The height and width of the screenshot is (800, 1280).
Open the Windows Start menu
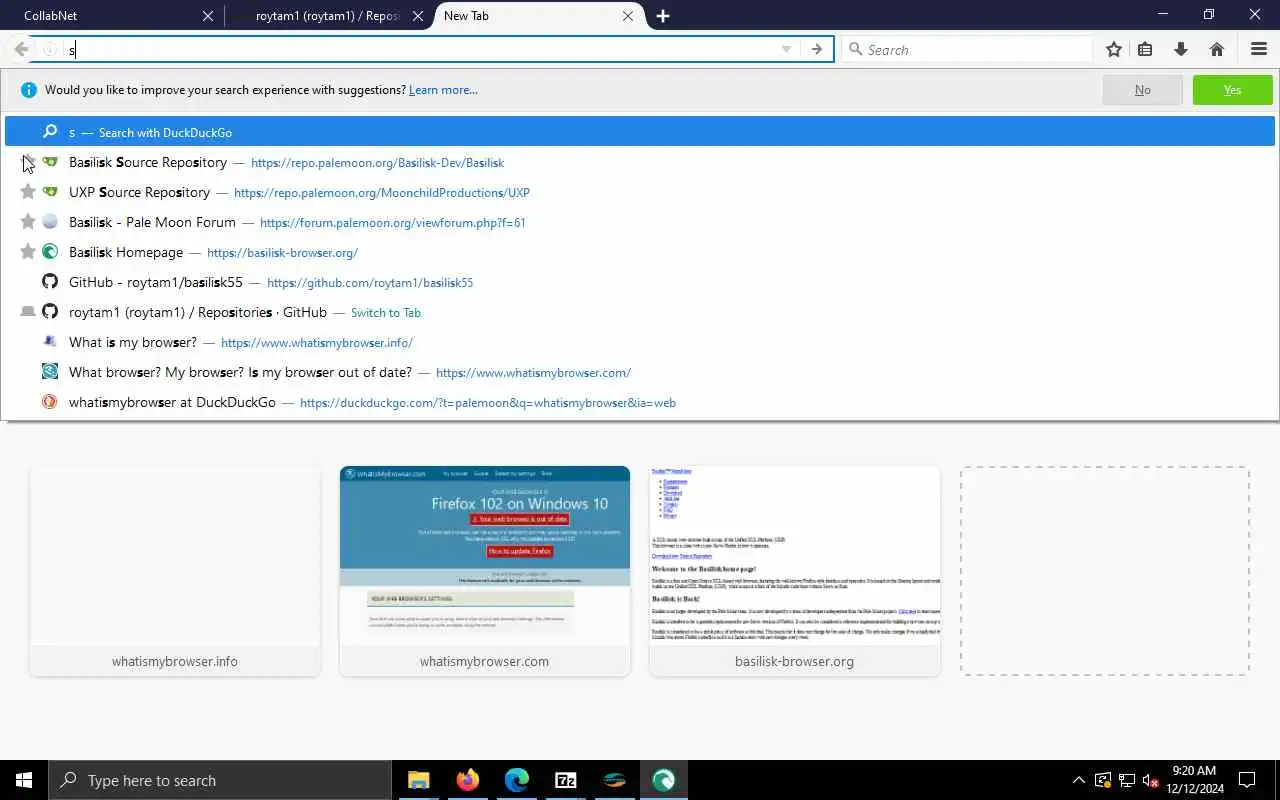(24, 780)
